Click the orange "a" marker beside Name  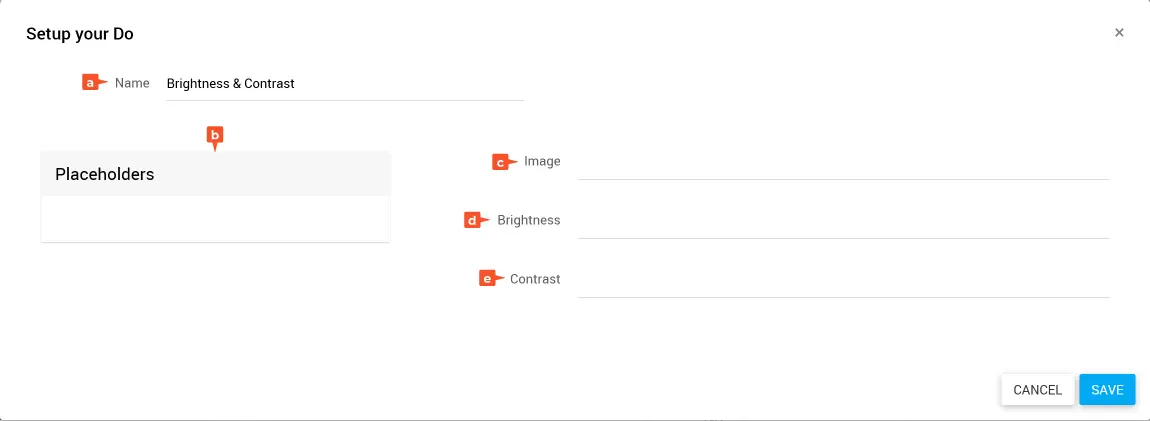point(92,83)
